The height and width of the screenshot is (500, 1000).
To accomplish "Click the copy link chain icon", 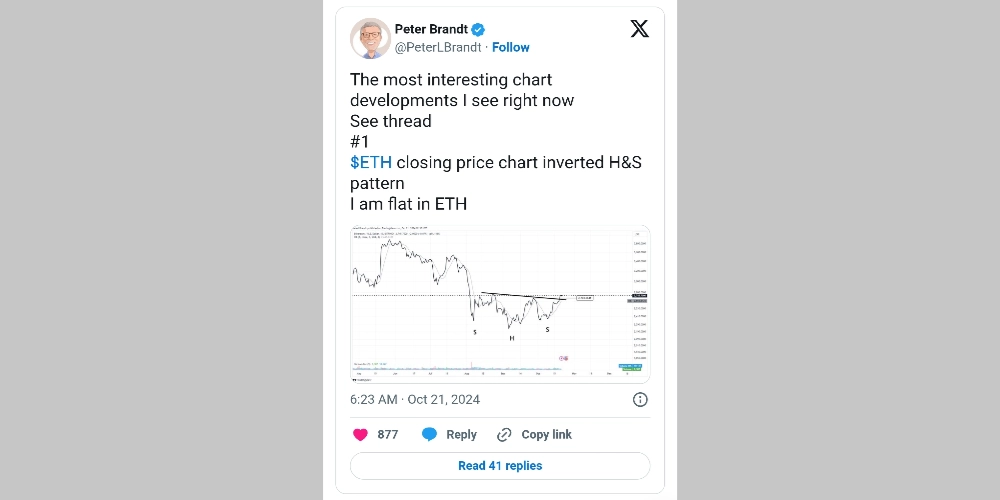I will point(504,434).
